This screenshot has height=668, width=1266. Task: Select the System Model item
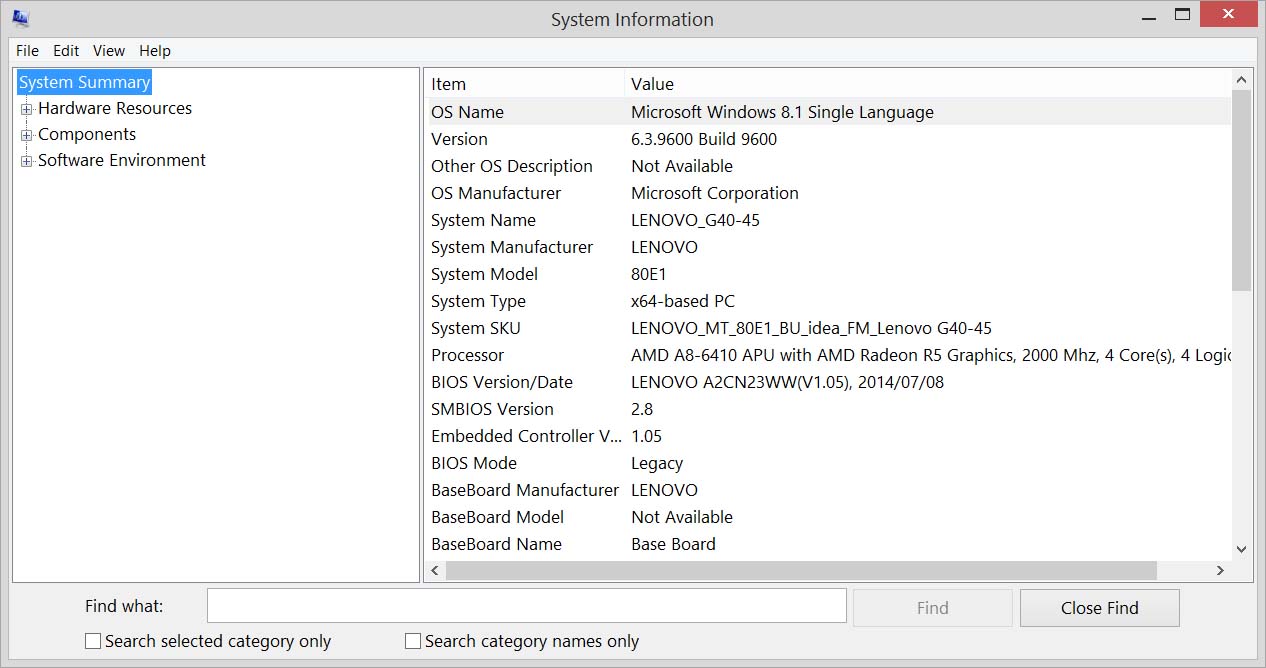click(484, 274)
